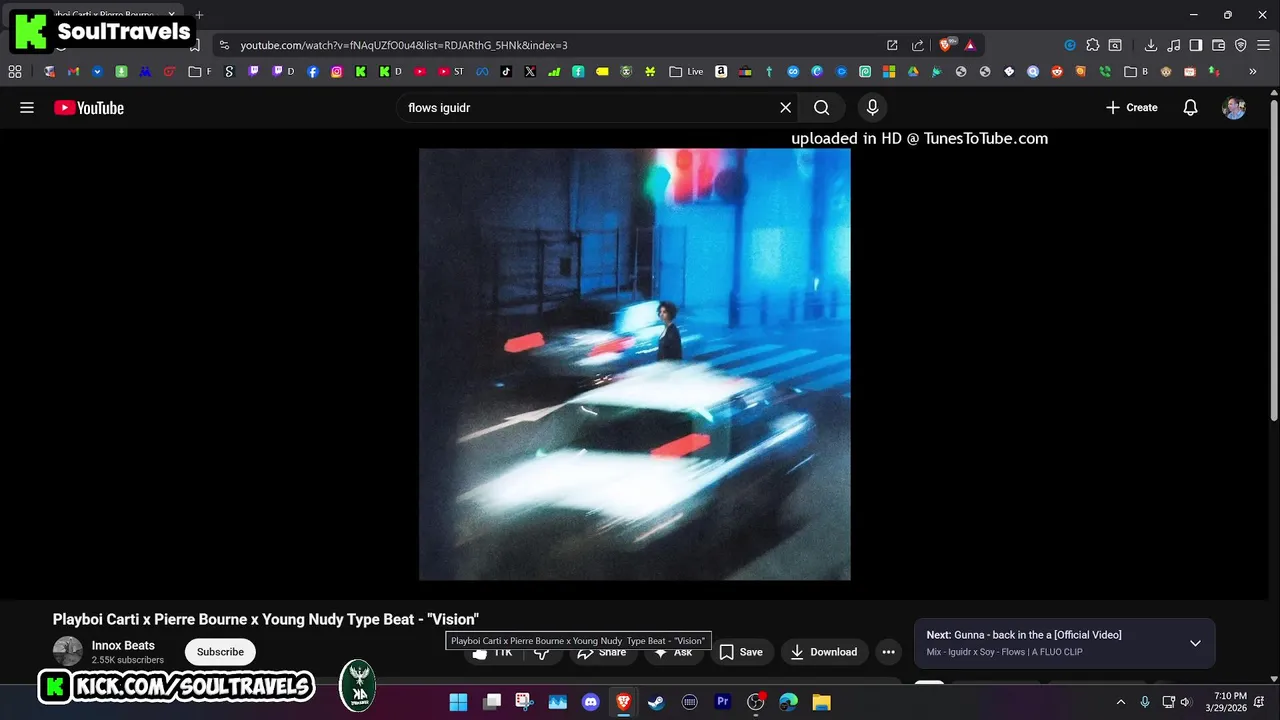Screen dimensions: 1280x720
Task: Open the browser downloads arrow
Action: [1151, 45]
